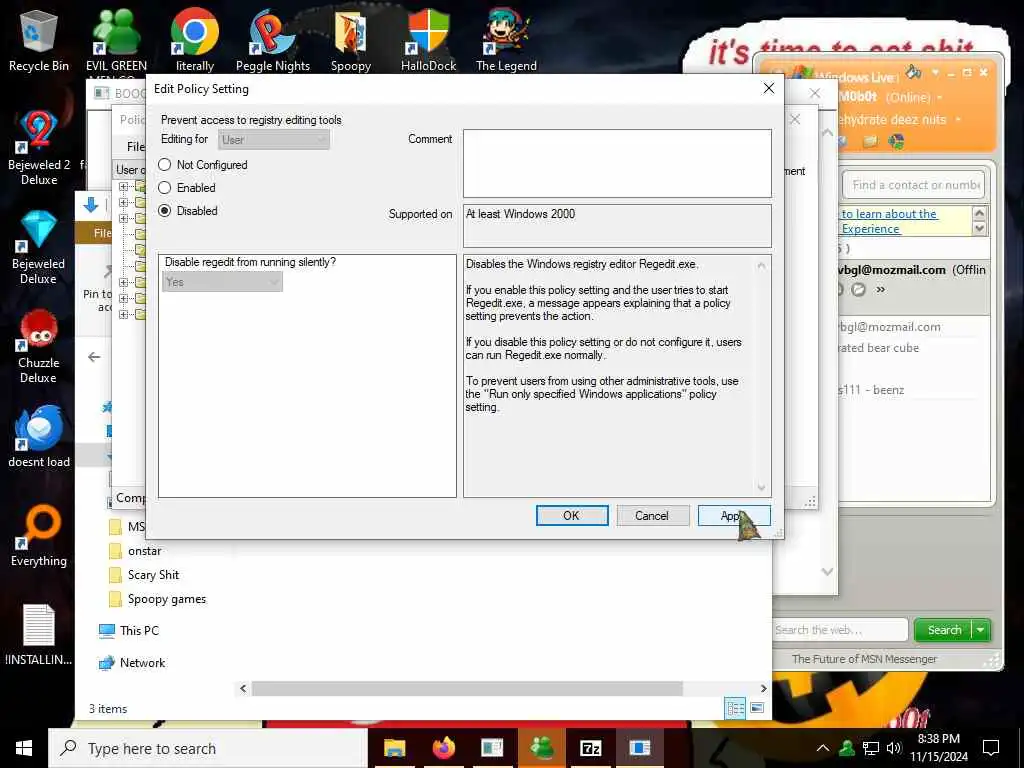Click the Messenger tray icon
1024x768 pixels.
coord(847,748)
